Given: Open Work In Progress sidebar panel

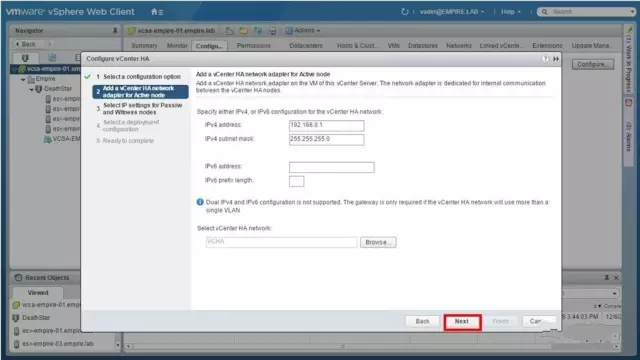Looking at the screenshot, I should pyautogui.click(x=629, y=59).
